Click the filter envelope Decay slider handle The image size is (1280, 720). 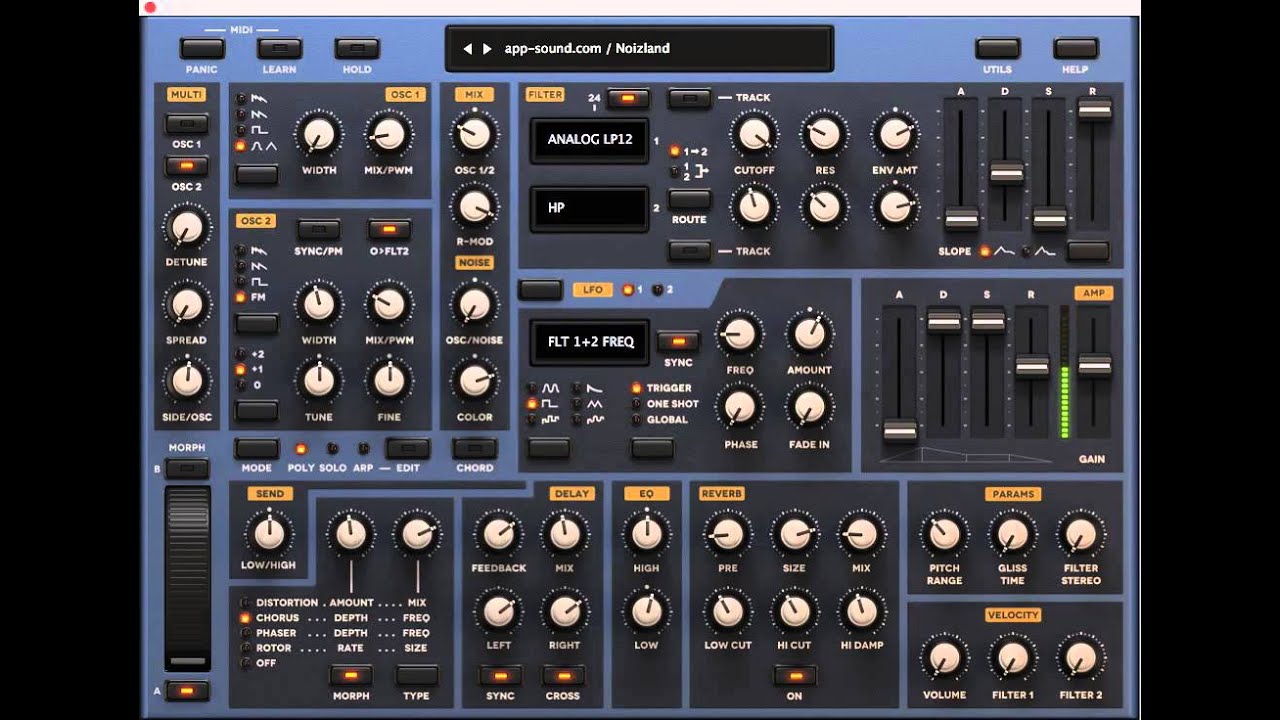click(x=1006, y=172)
